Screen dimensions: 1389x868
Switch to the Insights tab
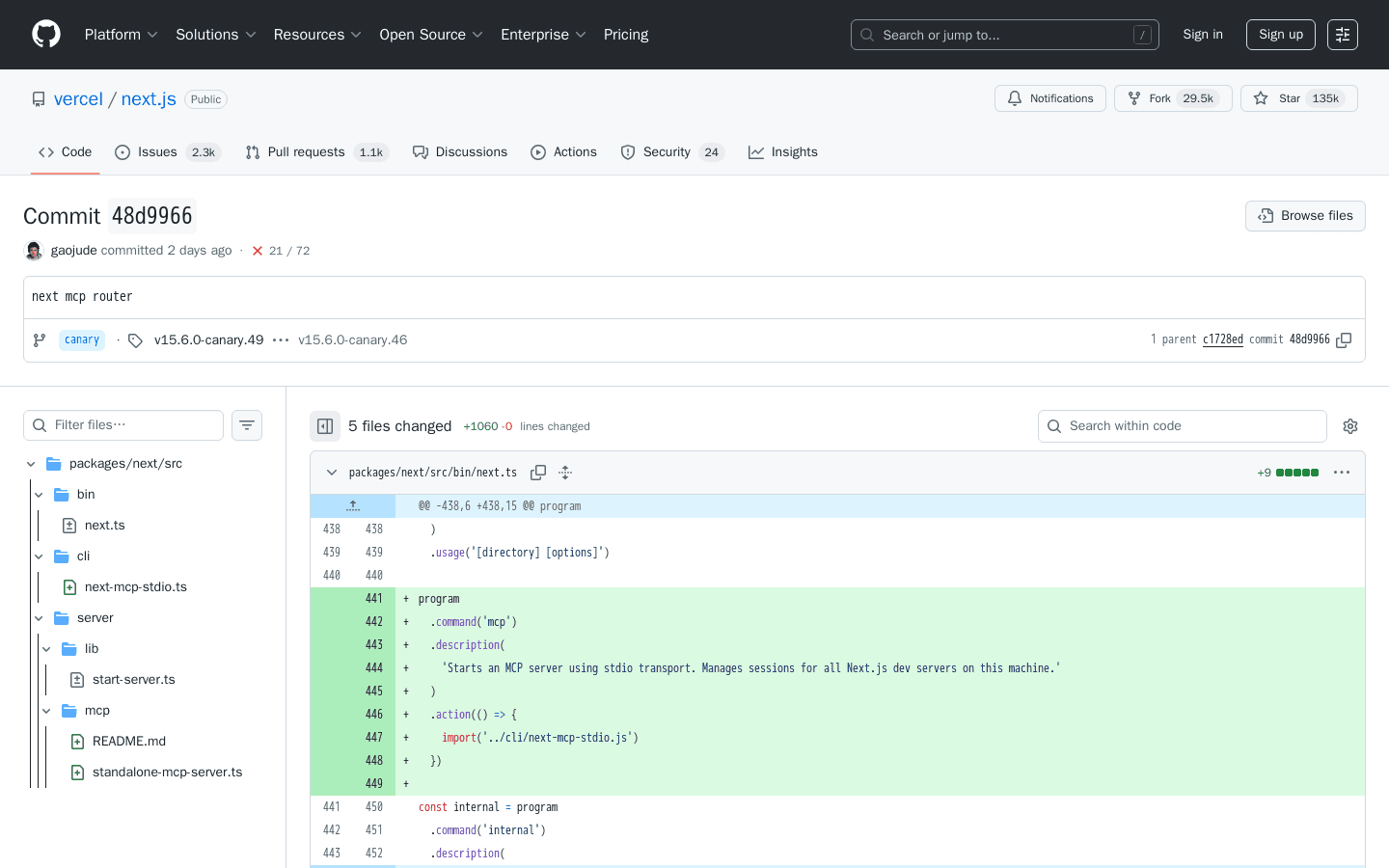(x=783, y=152)
